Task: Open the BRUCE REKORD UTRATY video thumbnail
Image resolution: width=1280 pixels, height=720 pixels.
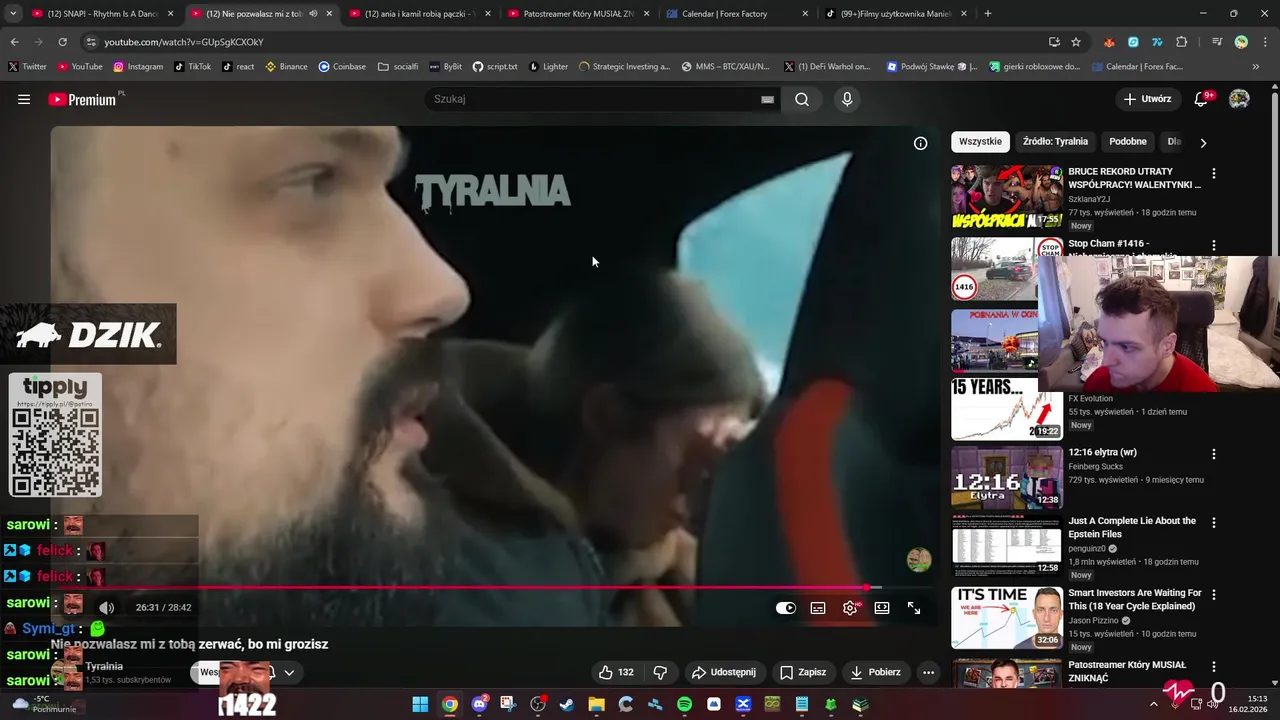Action: [1006, 197]
